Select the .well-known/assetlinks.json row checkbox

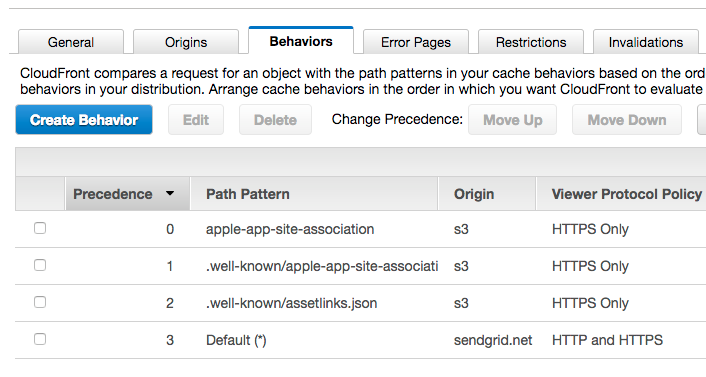coord(40,302)
